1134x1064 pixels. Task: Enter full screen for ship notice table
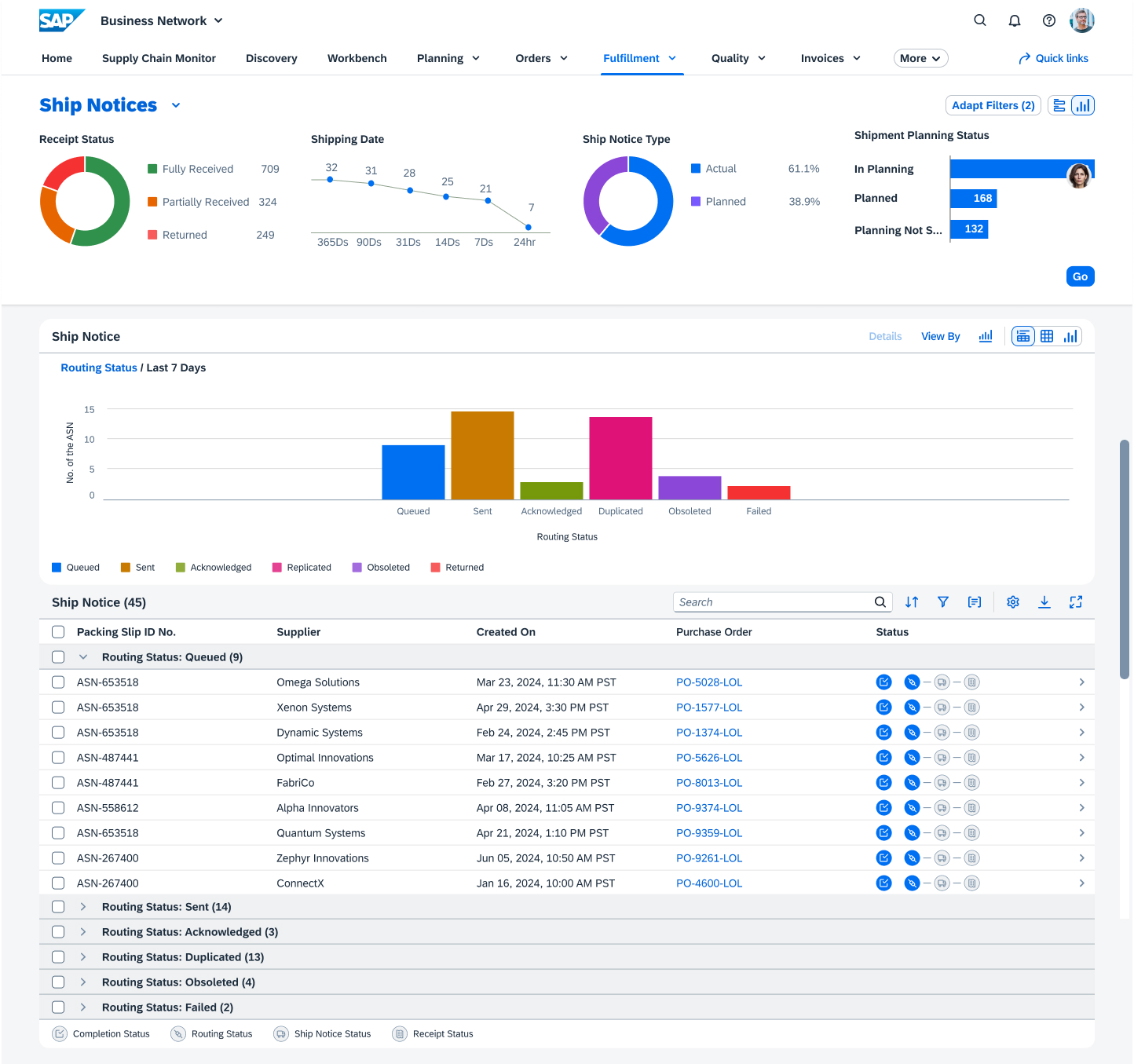(1075, 602)
